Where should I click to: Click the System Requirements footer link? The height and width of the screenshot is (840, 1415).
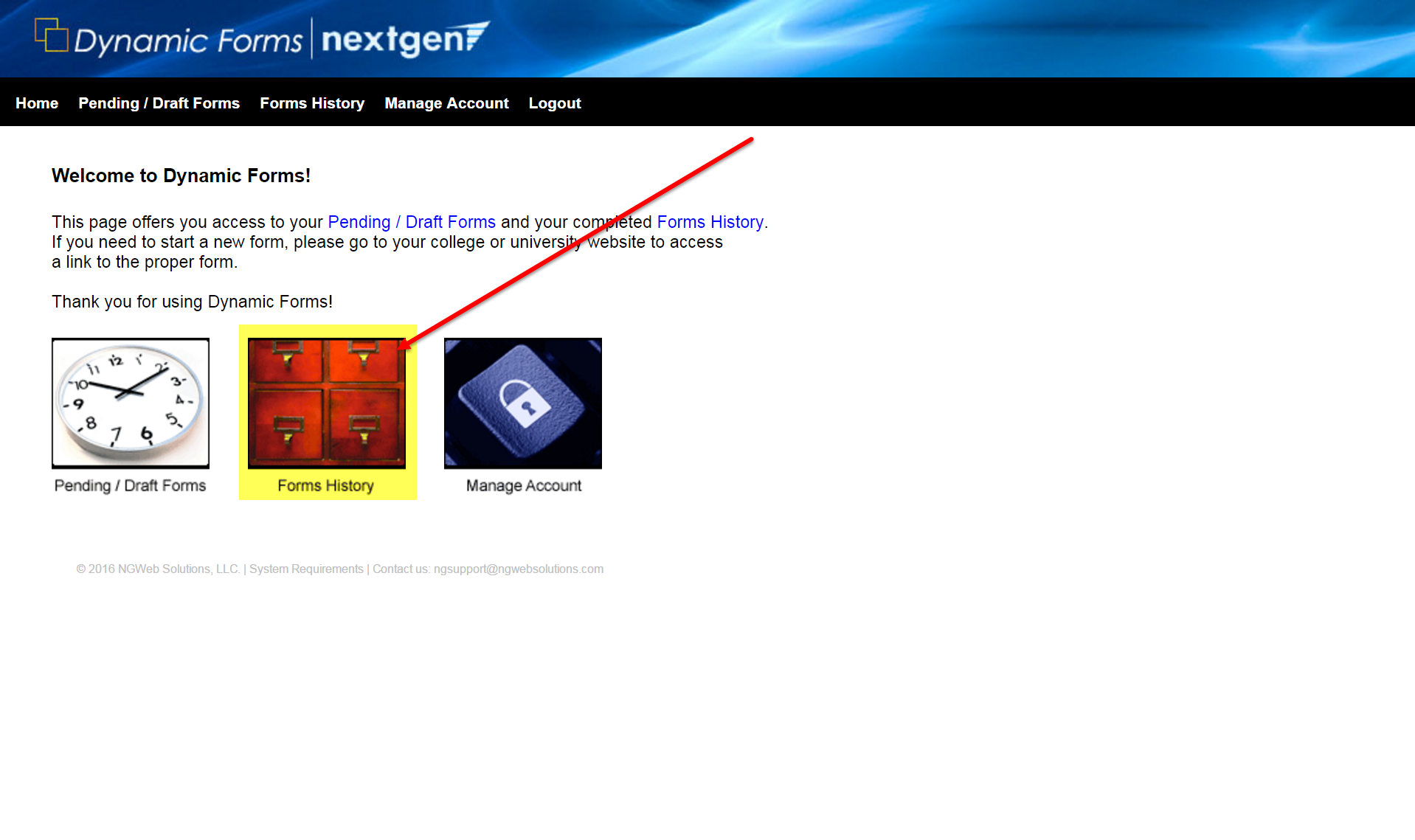click(305, 569)
